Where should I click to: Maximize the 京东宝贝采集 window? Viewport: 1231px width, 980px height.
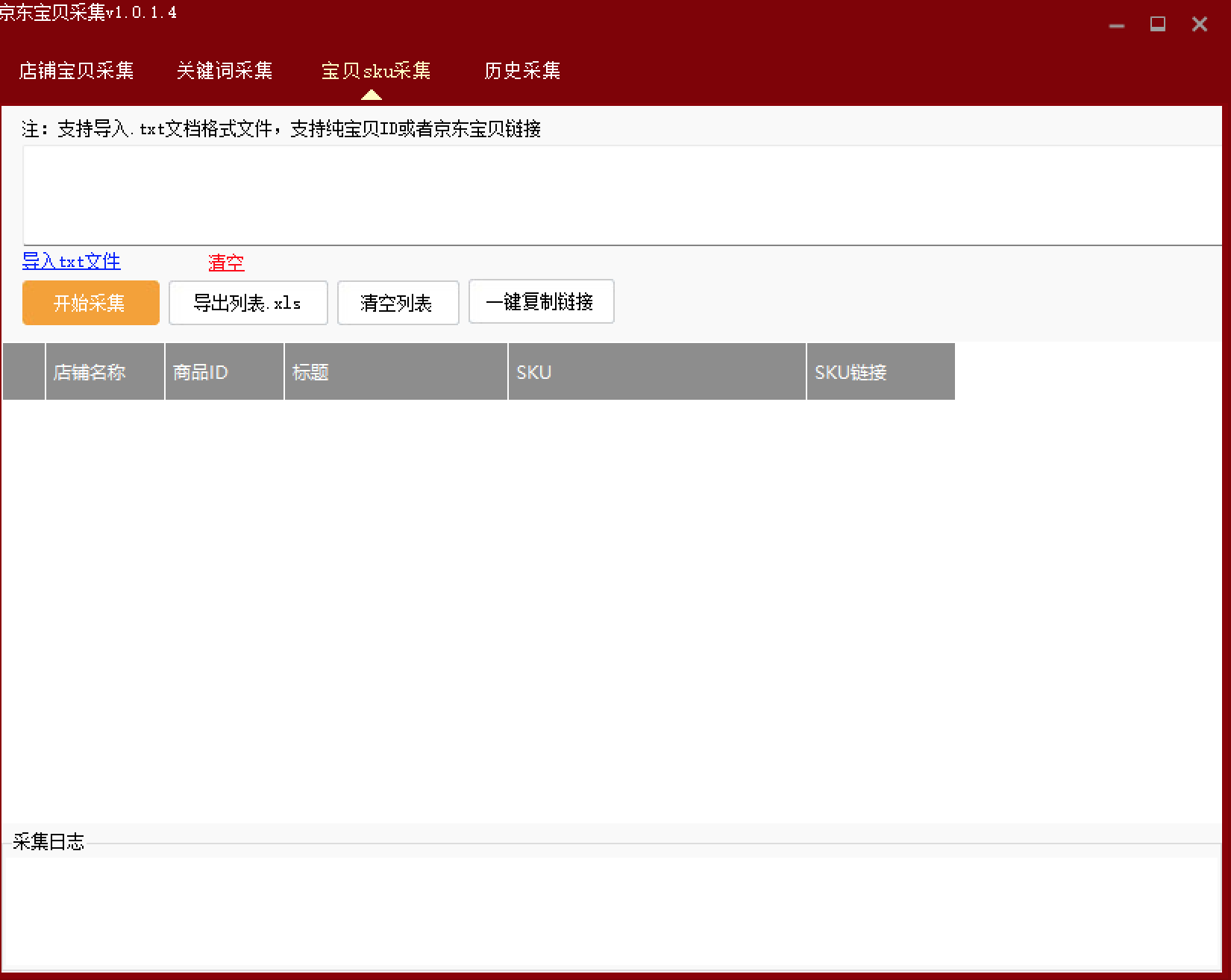pyautogui.click(x=1158, y=25)
